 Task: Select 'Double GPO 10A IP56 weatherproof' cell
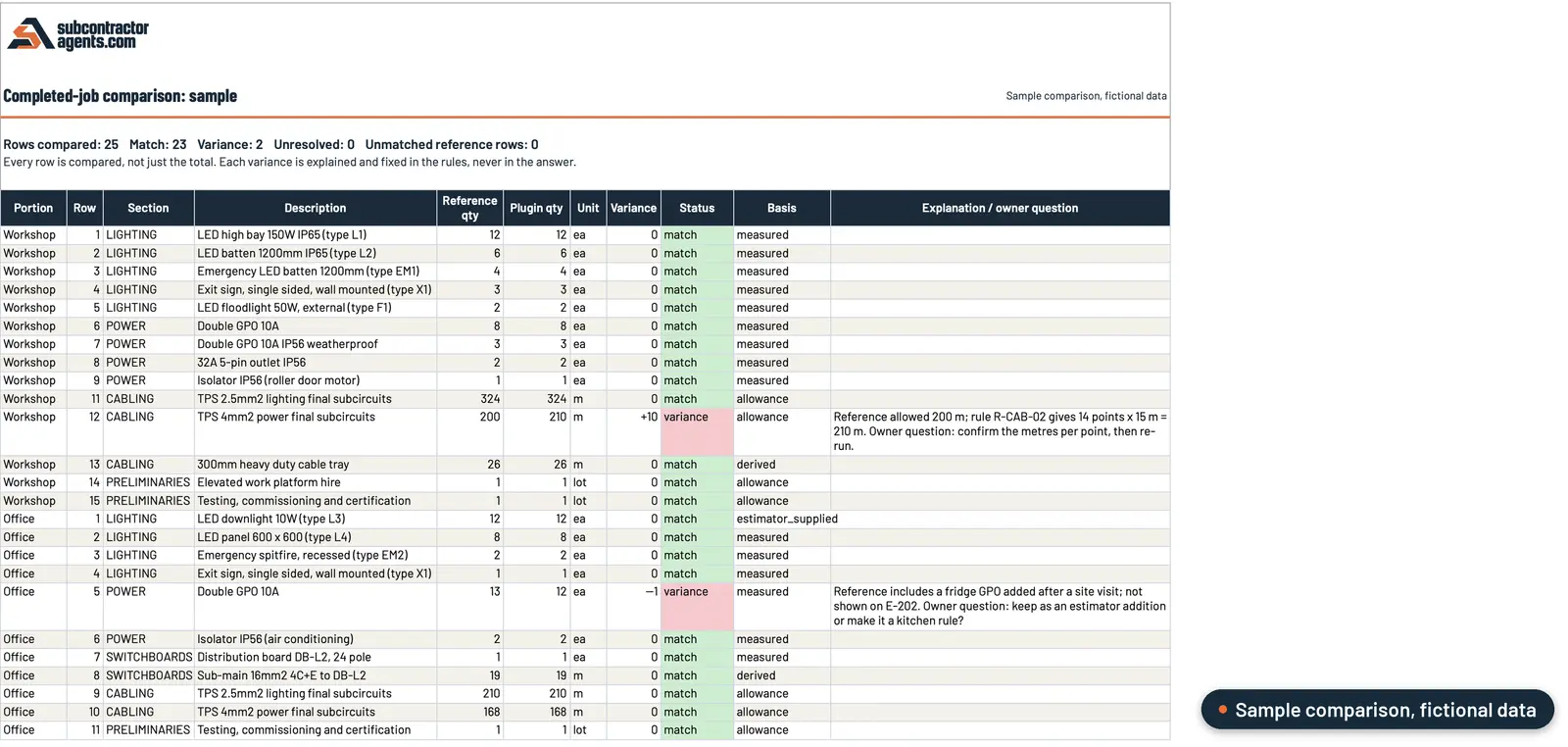[x=316, y=344]
